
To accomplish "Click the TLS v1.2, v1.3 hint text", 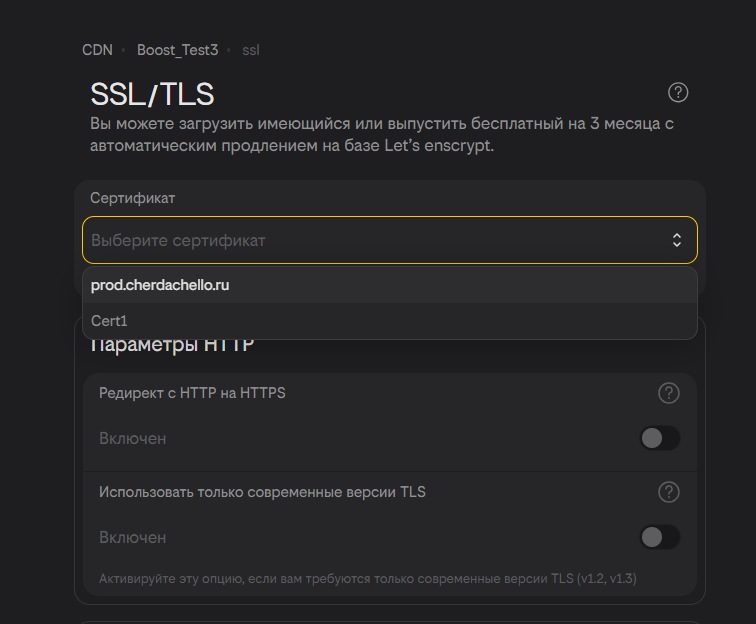I will tap(368, 578).
